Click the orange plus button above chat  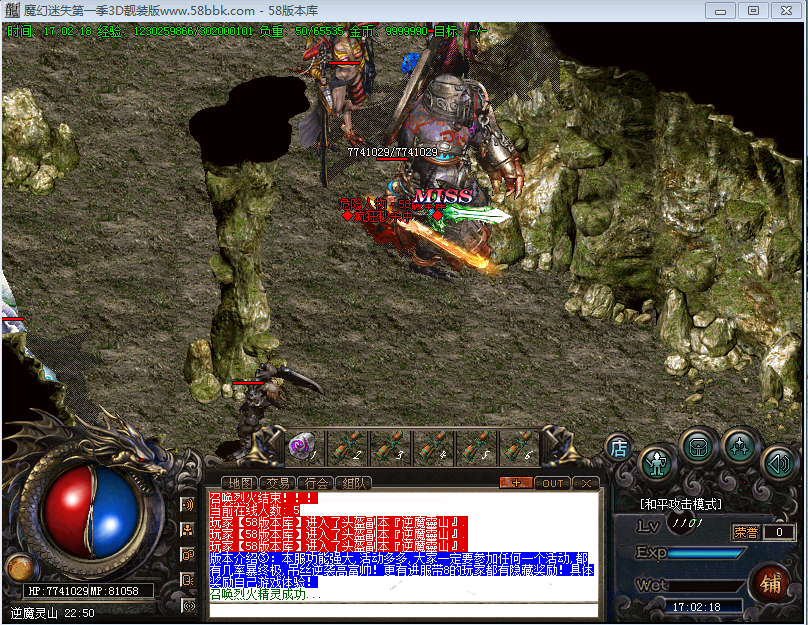(x=516, y=483)
